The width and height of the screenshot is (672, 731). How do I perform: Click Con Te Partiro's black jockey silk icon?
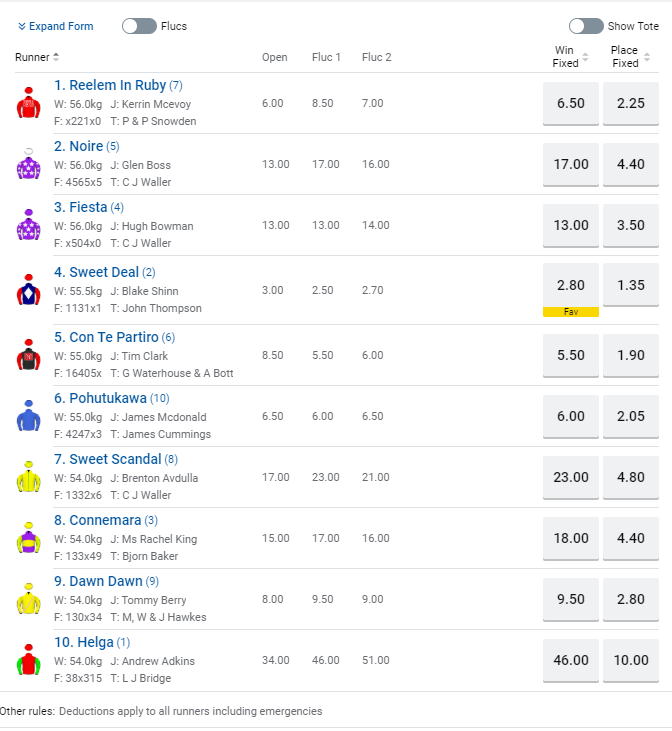28,355
